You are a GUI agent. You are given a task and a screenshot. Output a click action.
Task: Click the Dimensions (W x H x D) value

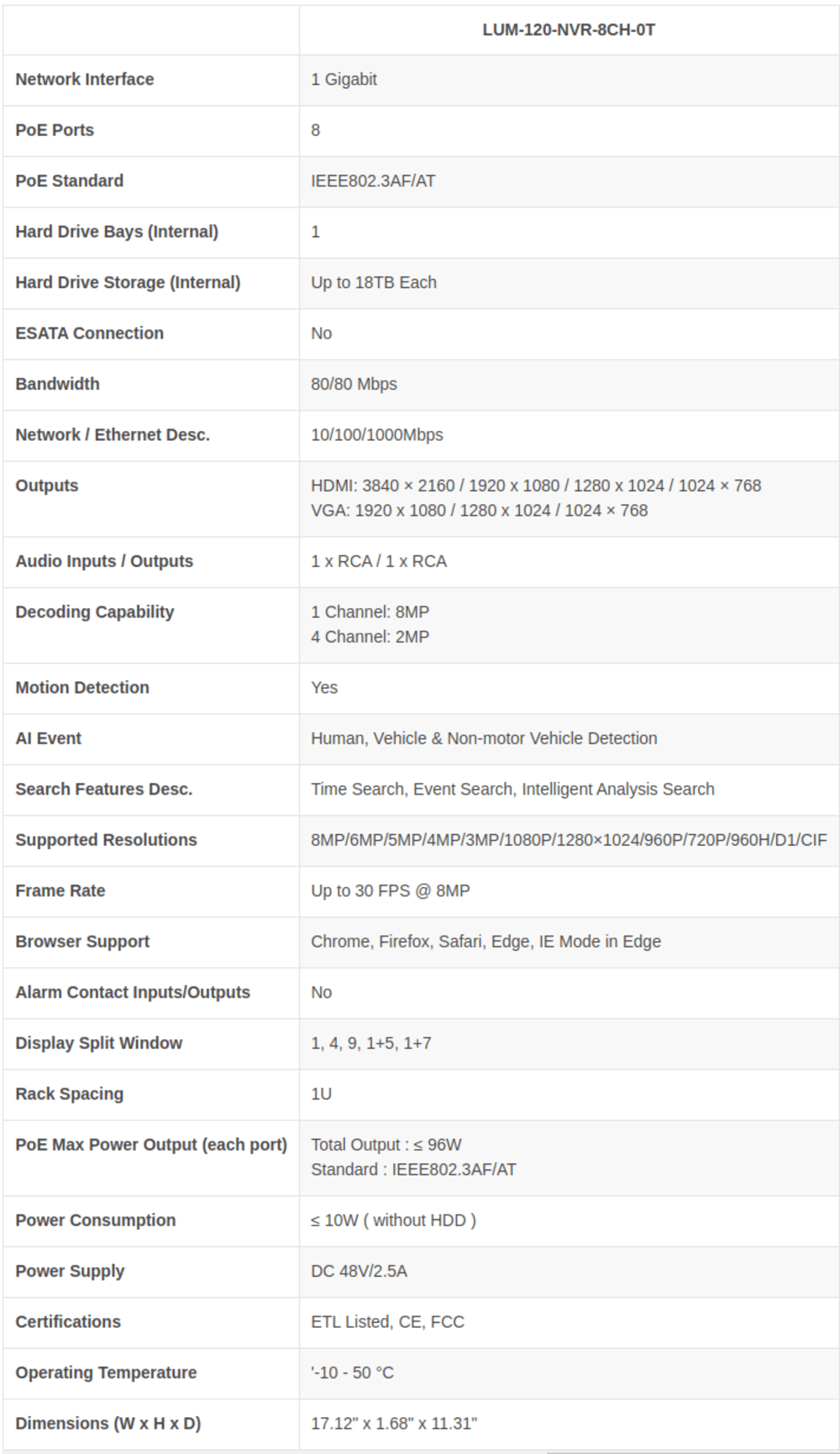click(x=394, y=1424)
